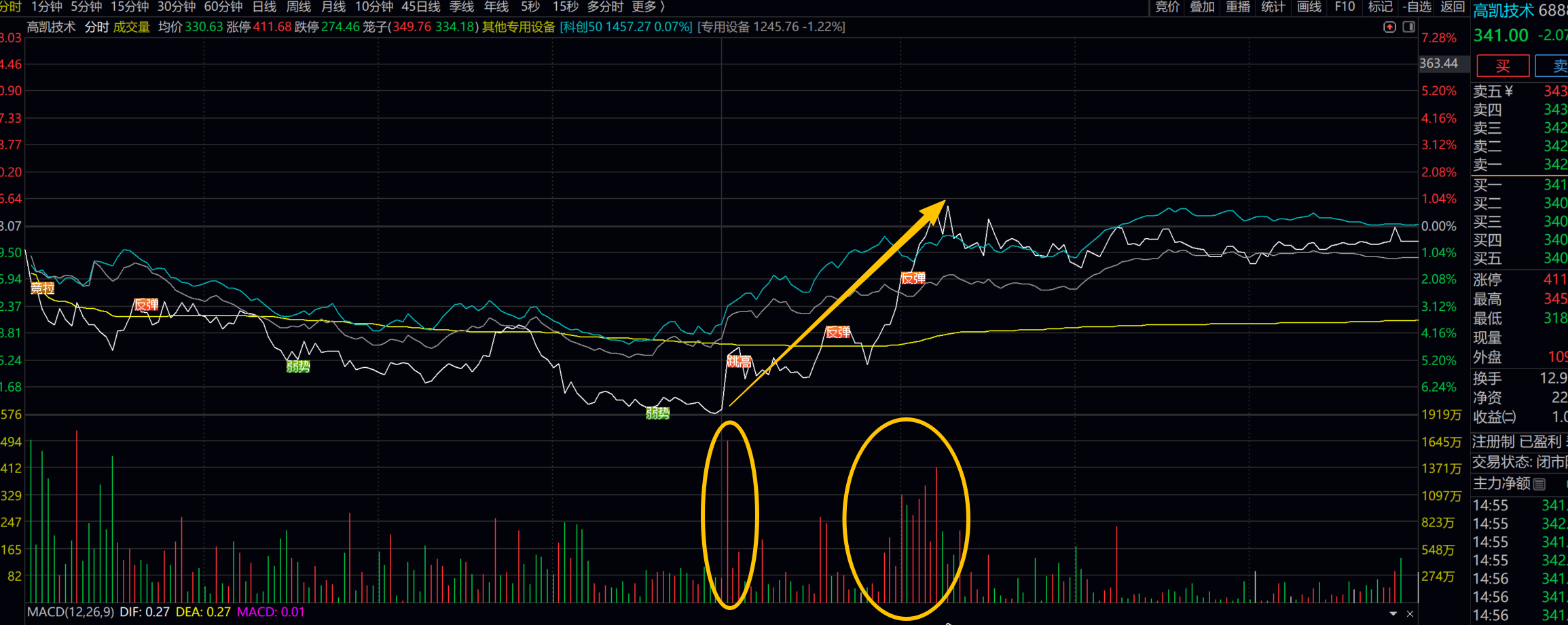Image resolution: width=1568 pixels, height=625 pixels.
Task: Click the red up-arrow icon above the chart
Action: (1389, 27)
